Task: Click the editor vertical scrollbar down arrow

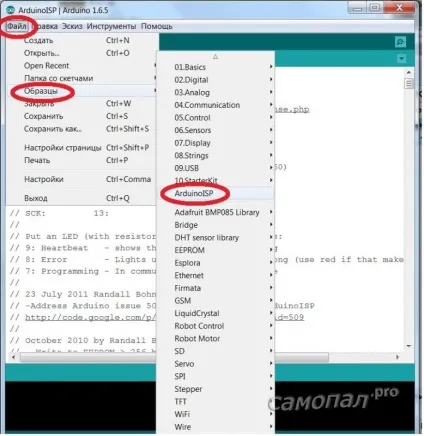Action: (409, 346)
